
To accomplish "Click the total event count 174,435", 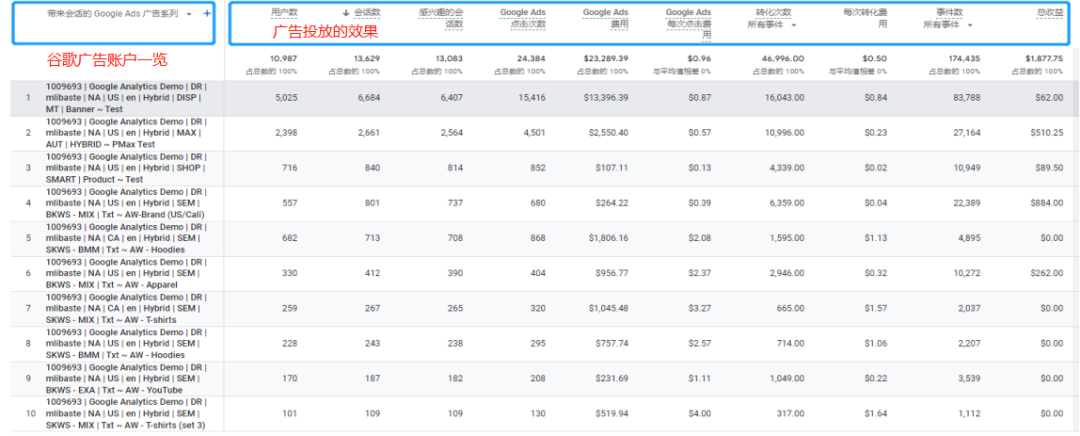I will pos(964,59).
